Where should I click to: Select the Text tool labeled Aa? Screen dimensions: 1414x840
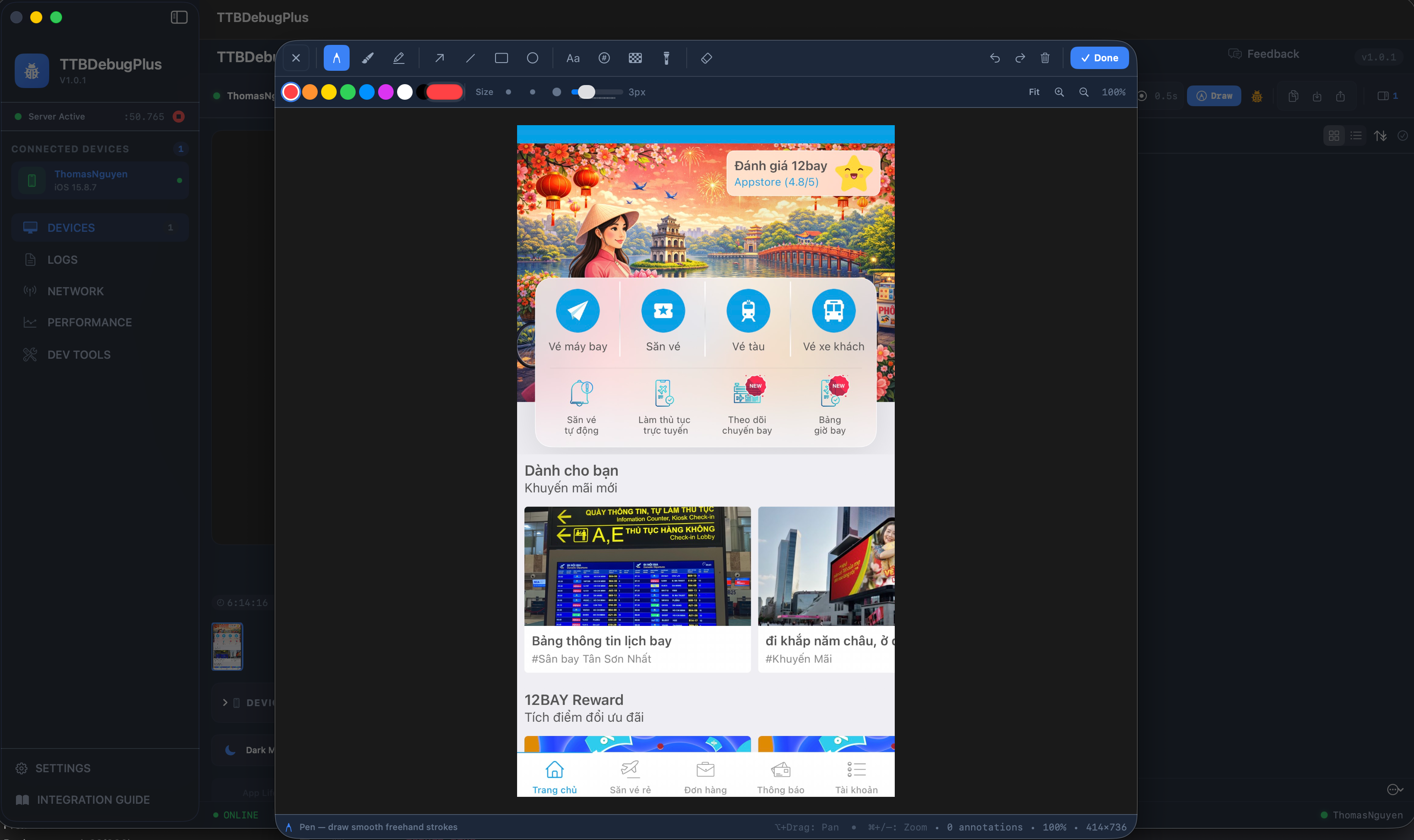[573, 58]
